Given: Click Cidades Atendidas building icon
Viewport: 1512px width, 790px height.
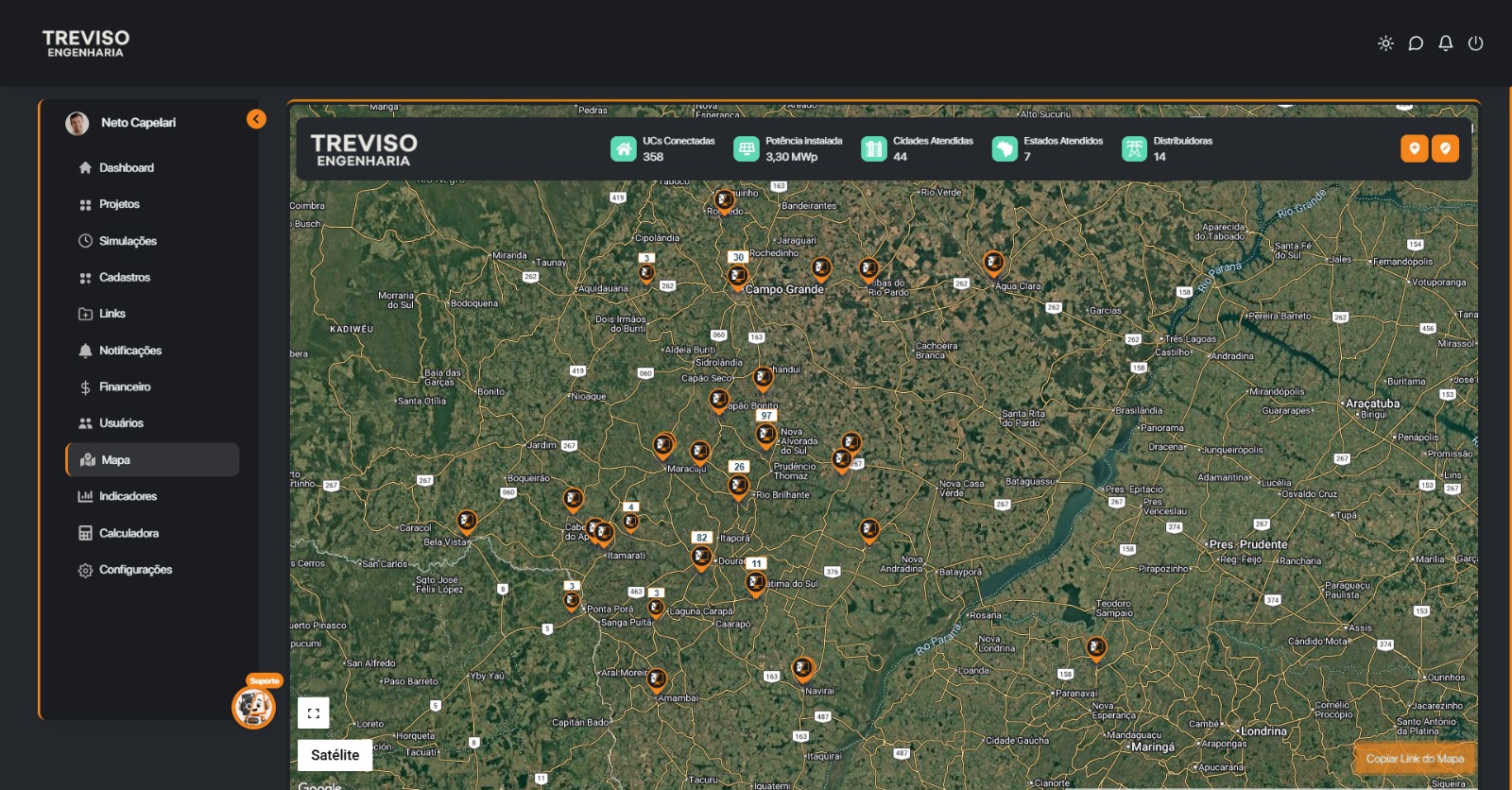Looking at the screenshot, I should pyautogui.click(x=874, y=148).
